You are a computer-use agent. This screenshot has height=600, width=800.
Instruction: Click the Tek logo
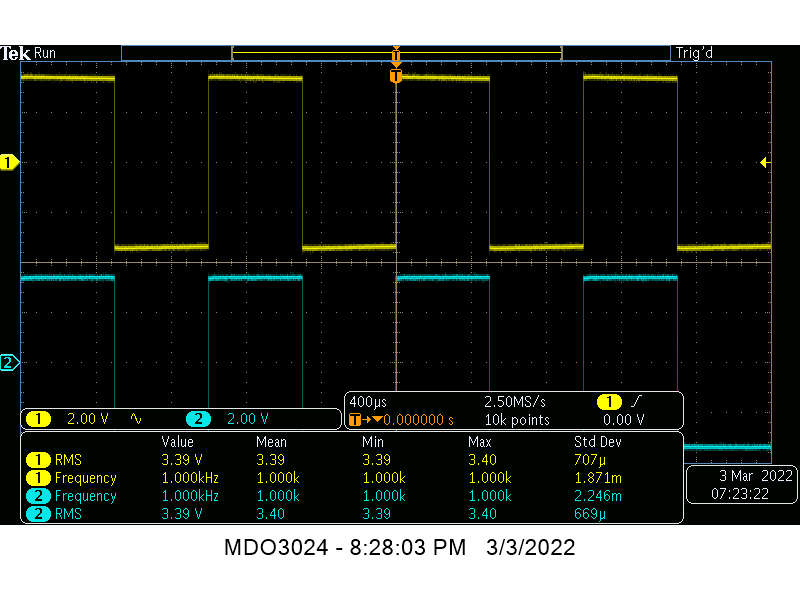coord(18,52)
